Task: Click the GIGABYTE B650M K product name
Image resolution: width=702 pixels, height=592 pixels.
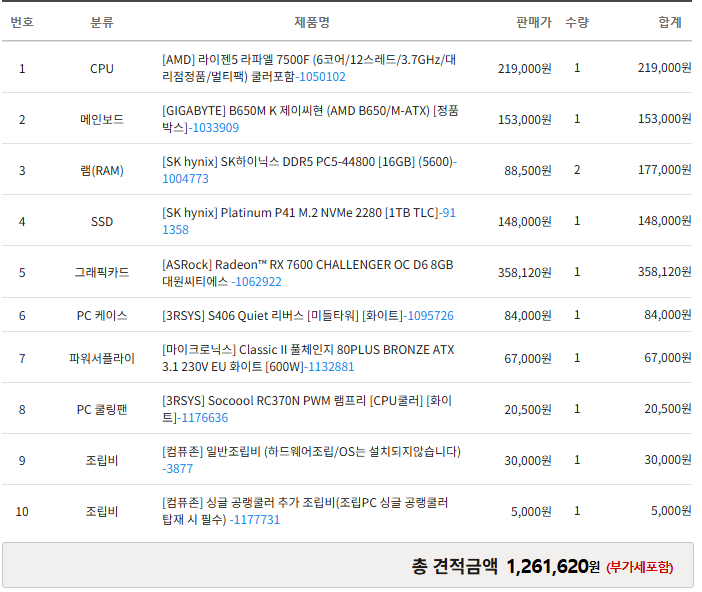Action: tap(310, 119)
